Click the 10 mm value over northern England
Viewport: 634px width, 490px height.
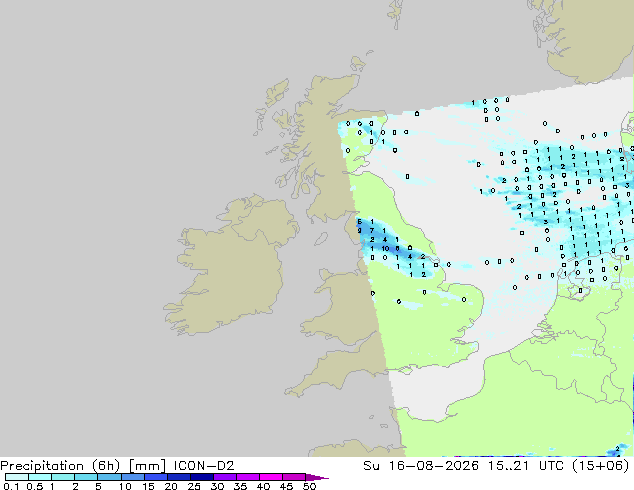click(x=385, y=249)
